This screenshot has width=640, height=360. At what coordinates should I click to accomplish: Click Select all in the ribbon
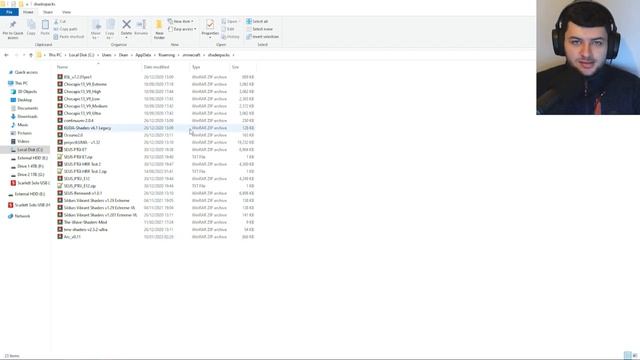(257, 21)
